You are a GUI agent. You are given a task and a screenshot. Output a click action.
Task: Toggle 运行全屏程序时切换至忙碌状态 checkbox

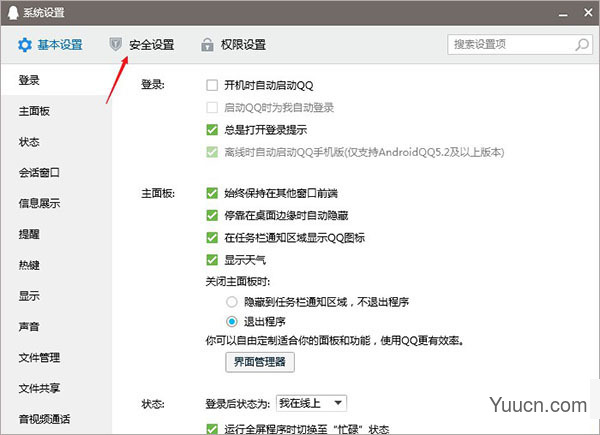tap(212, 429)
